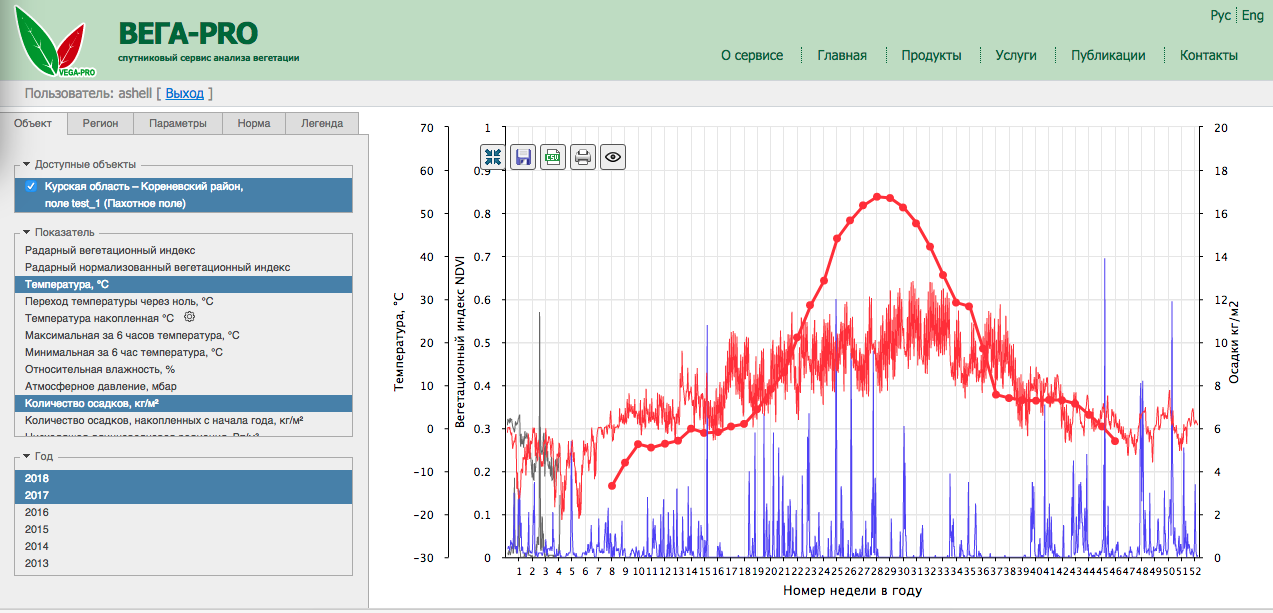Click the fit-to-window icon above the chart

tap(492, 156)
